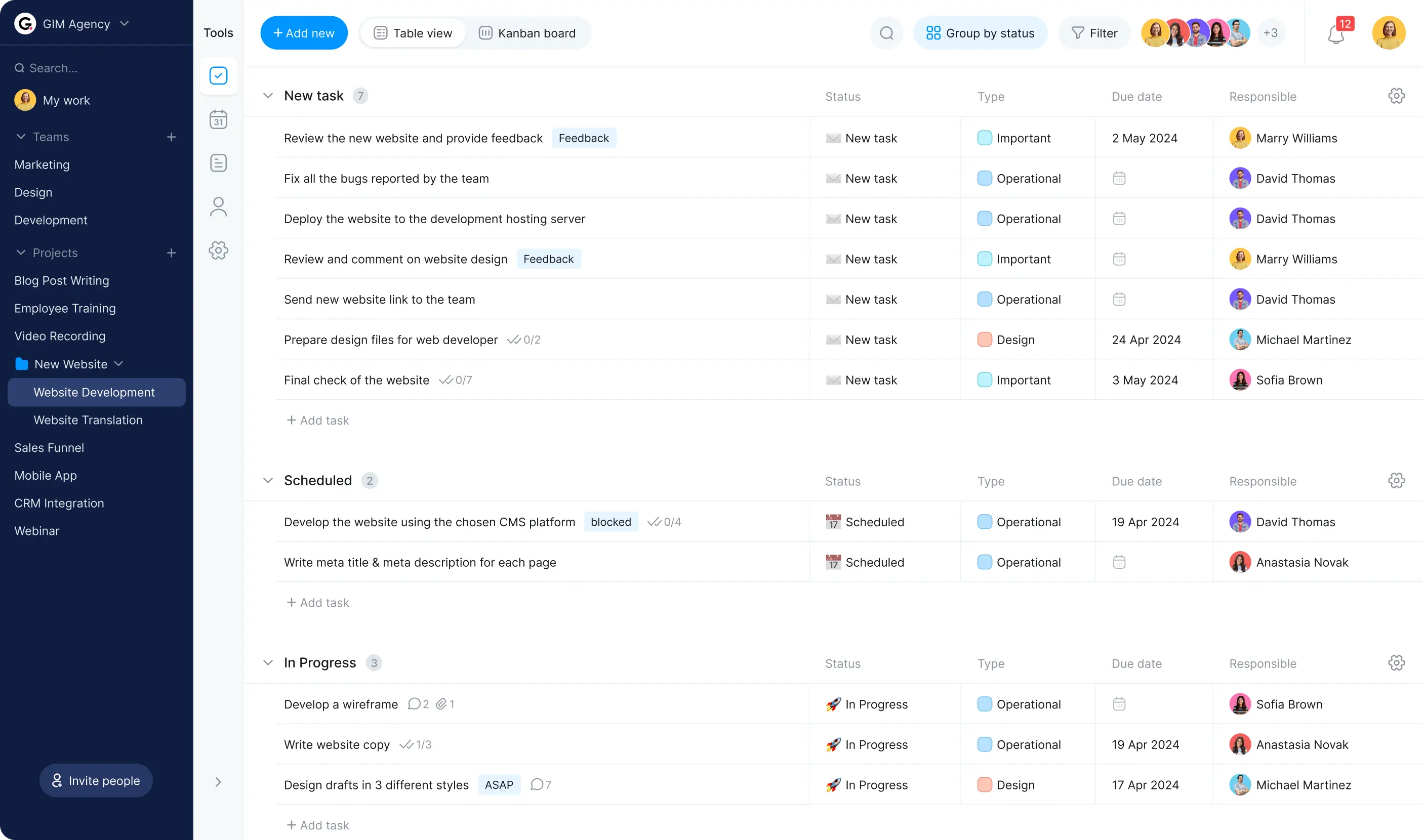This screenshot has width=1423, height=840.
Task: Select the Website Development menu item
Action: (x=94, y=392)
